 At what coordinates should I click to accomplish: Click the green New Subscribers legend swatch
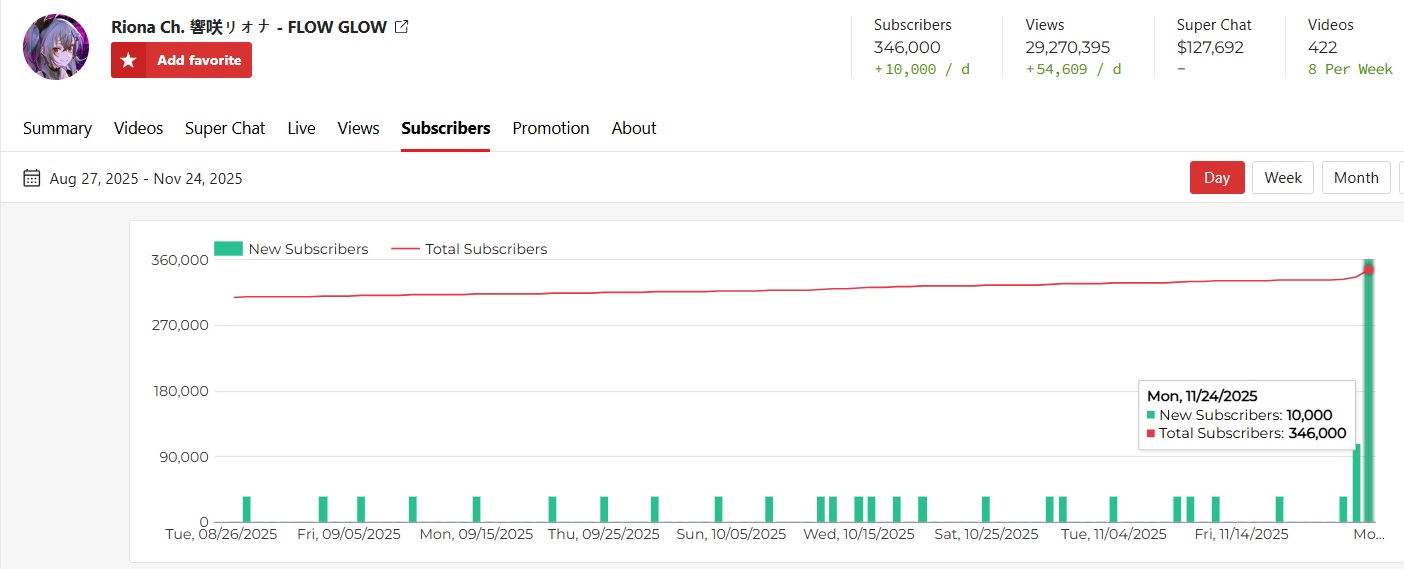coord(229,249)
